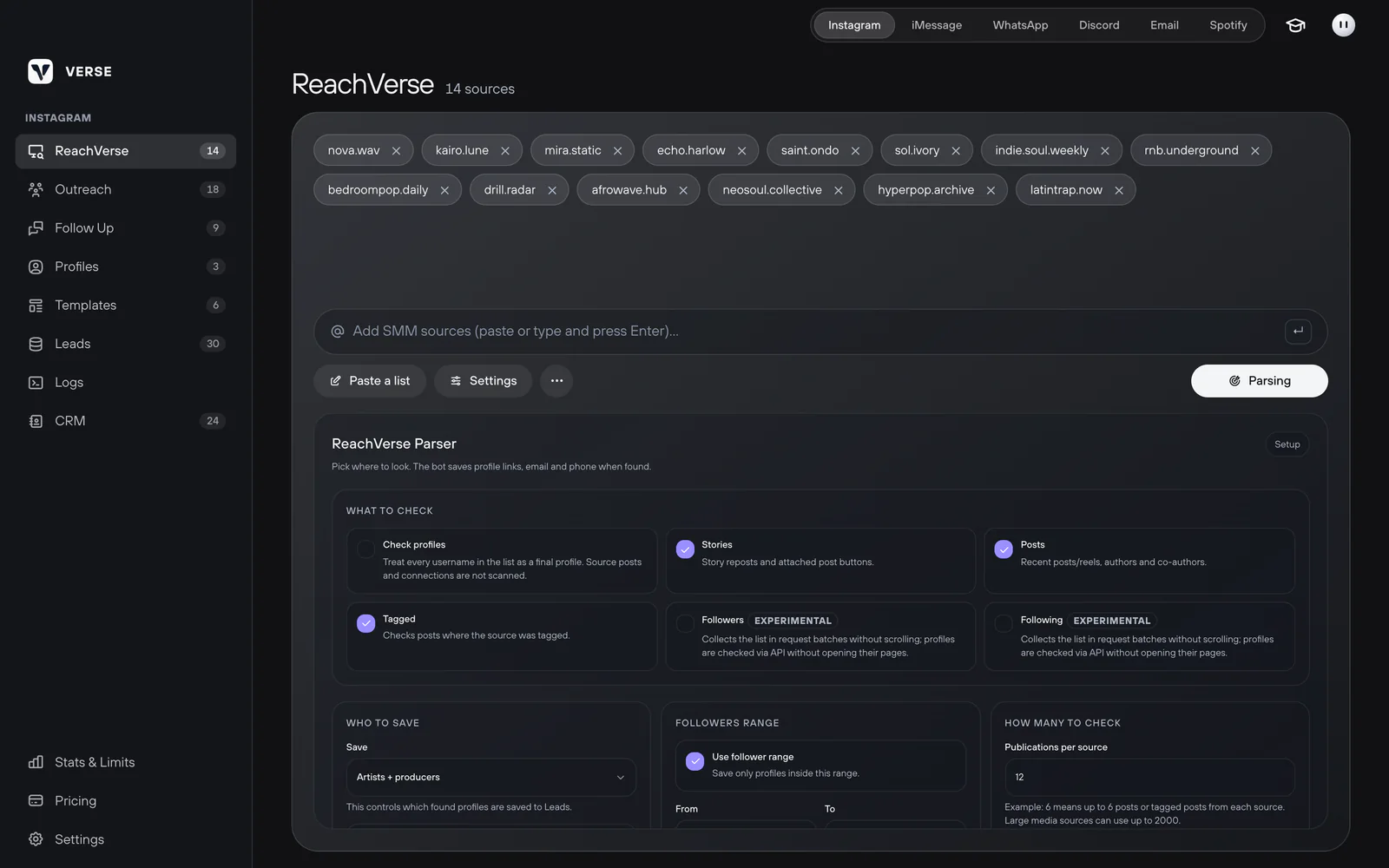Start the Parsing button

click(x=1259, y=381)
